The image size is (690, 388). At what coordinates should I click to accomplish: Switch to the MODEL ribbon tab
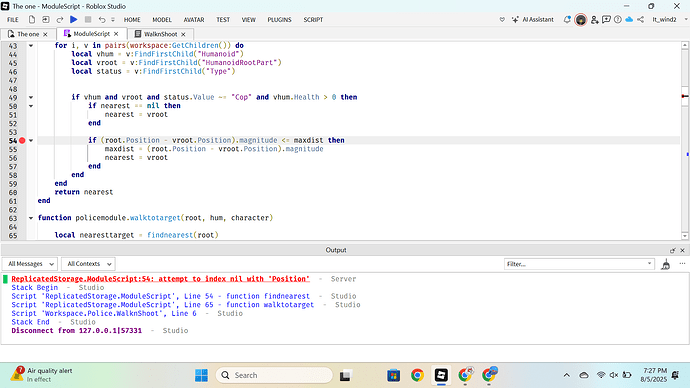point(162,20)
